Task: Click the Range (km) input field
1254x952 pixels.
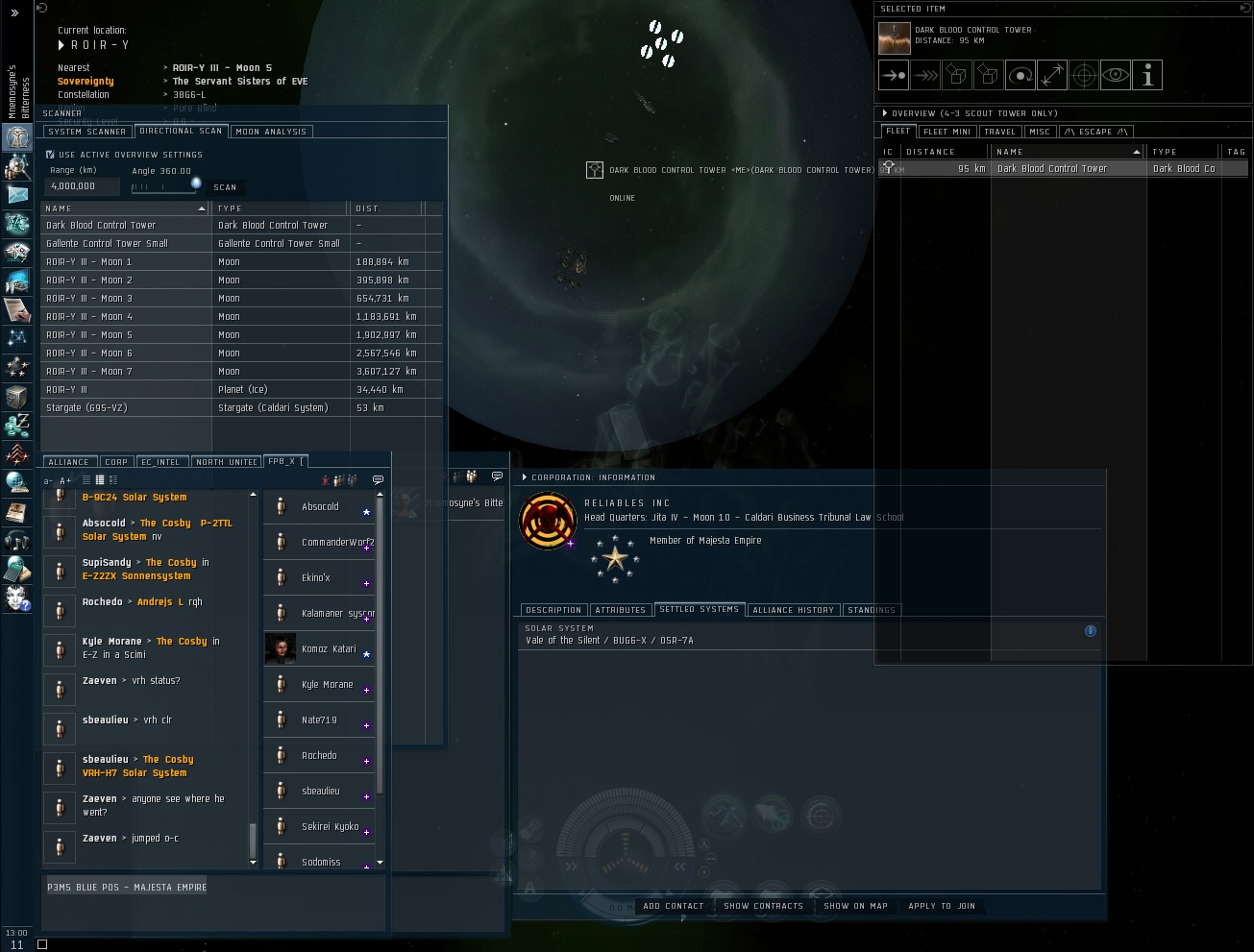Action: click(x=84, y=186)
